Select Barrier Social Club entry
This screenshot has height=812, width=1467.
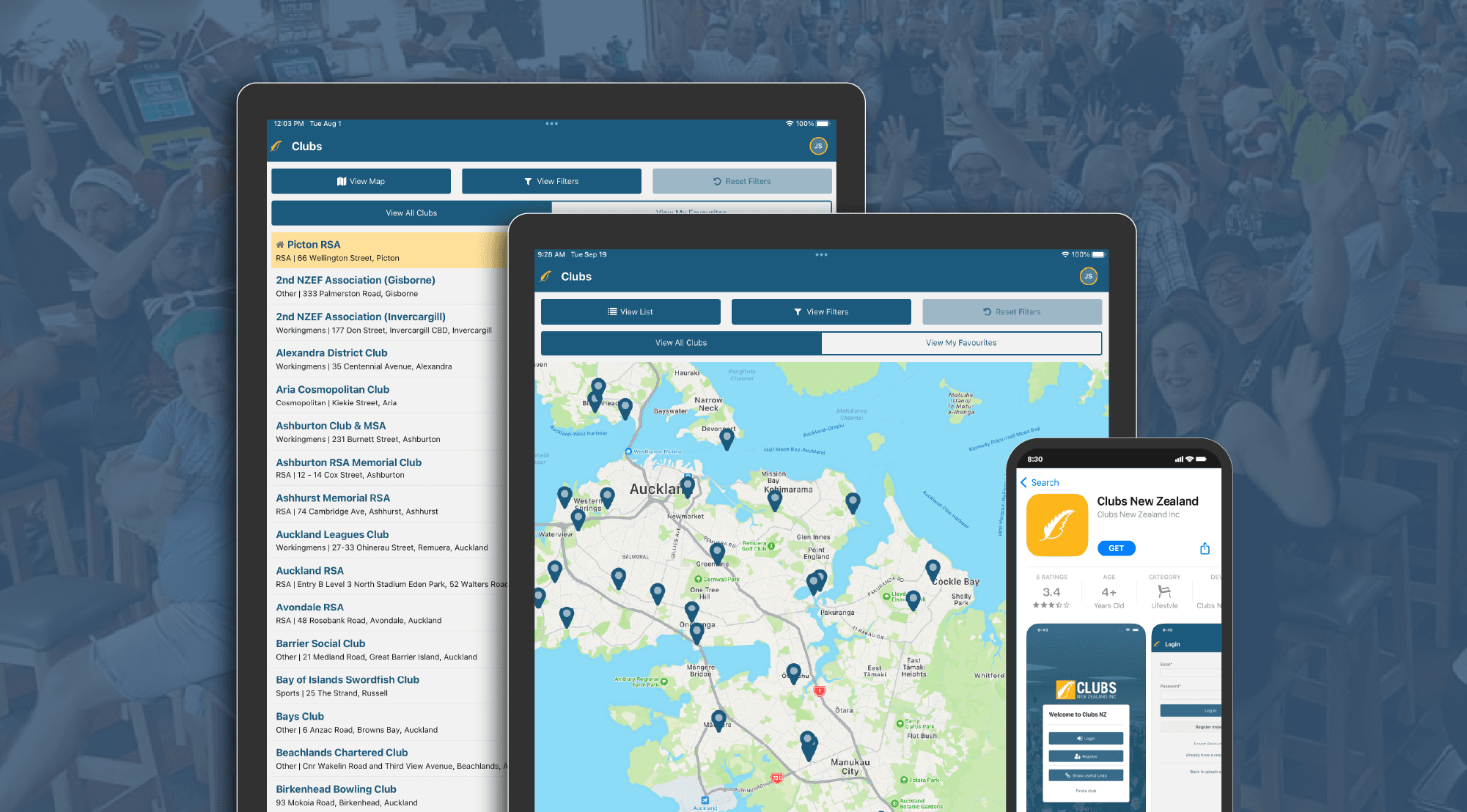point(389,650)
